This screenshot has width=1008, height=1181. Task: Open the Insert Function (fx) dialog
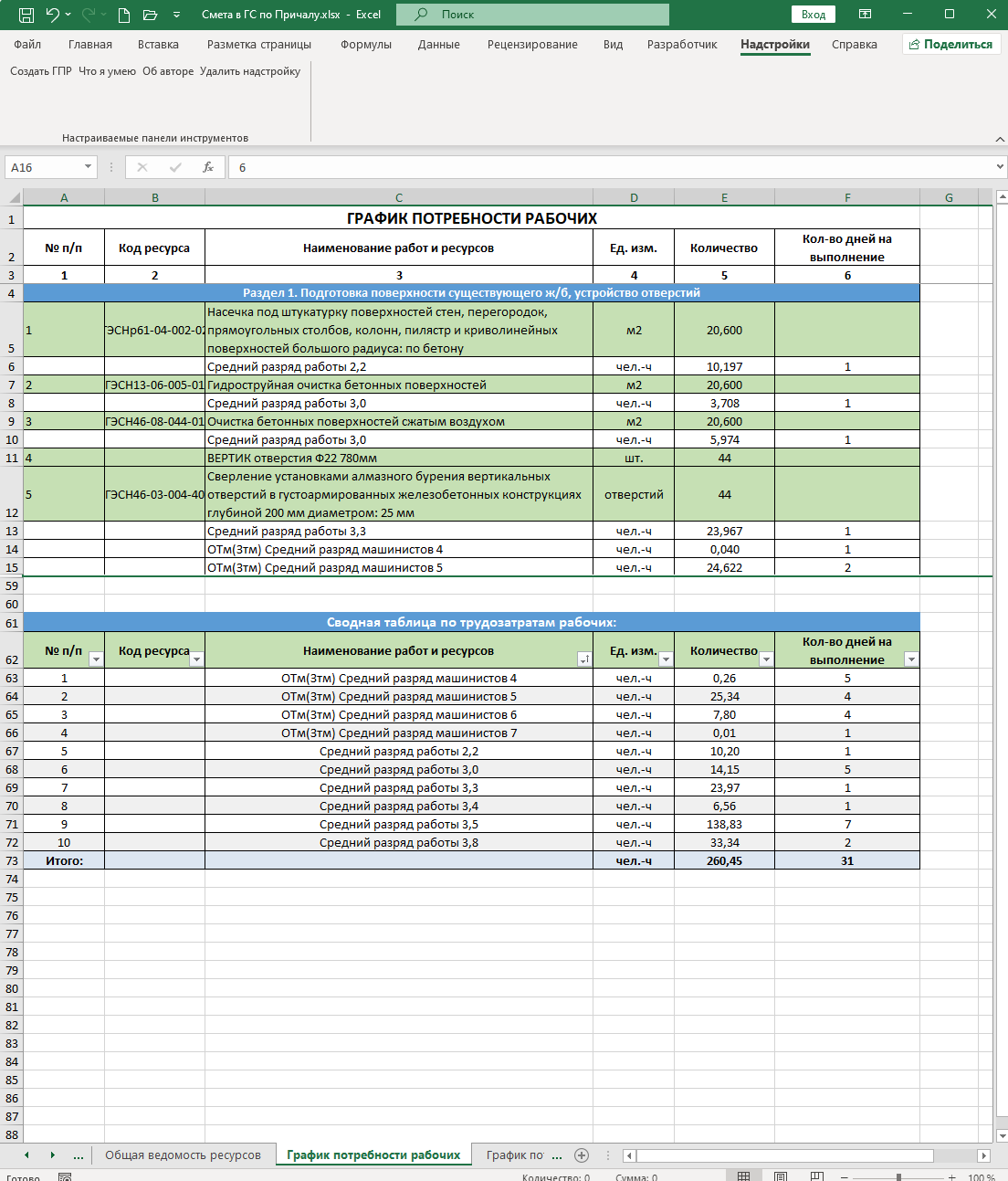208,167
